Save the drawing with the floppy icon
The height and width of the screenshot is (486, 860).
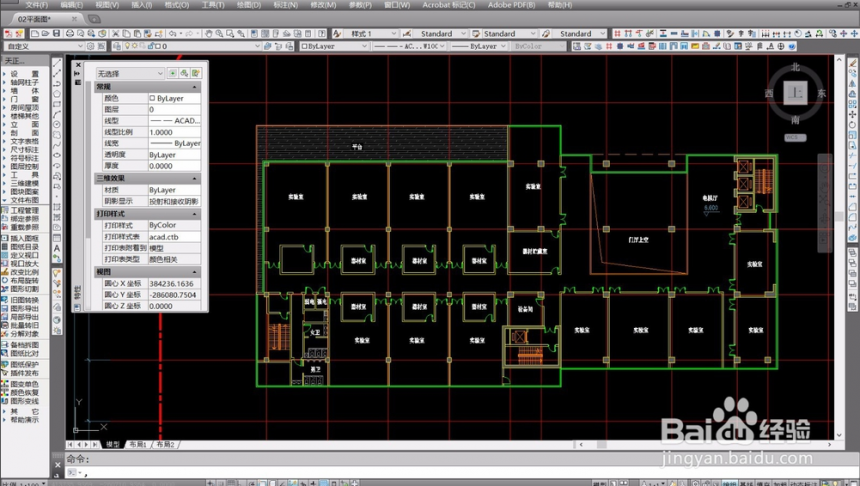pos(56,33)
